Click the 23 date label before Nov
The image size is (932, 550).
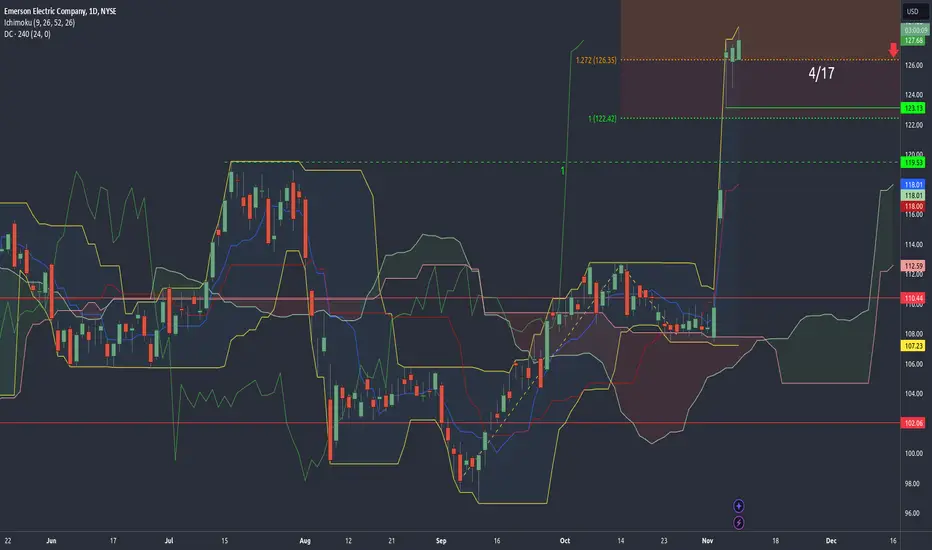pos(664,540)
